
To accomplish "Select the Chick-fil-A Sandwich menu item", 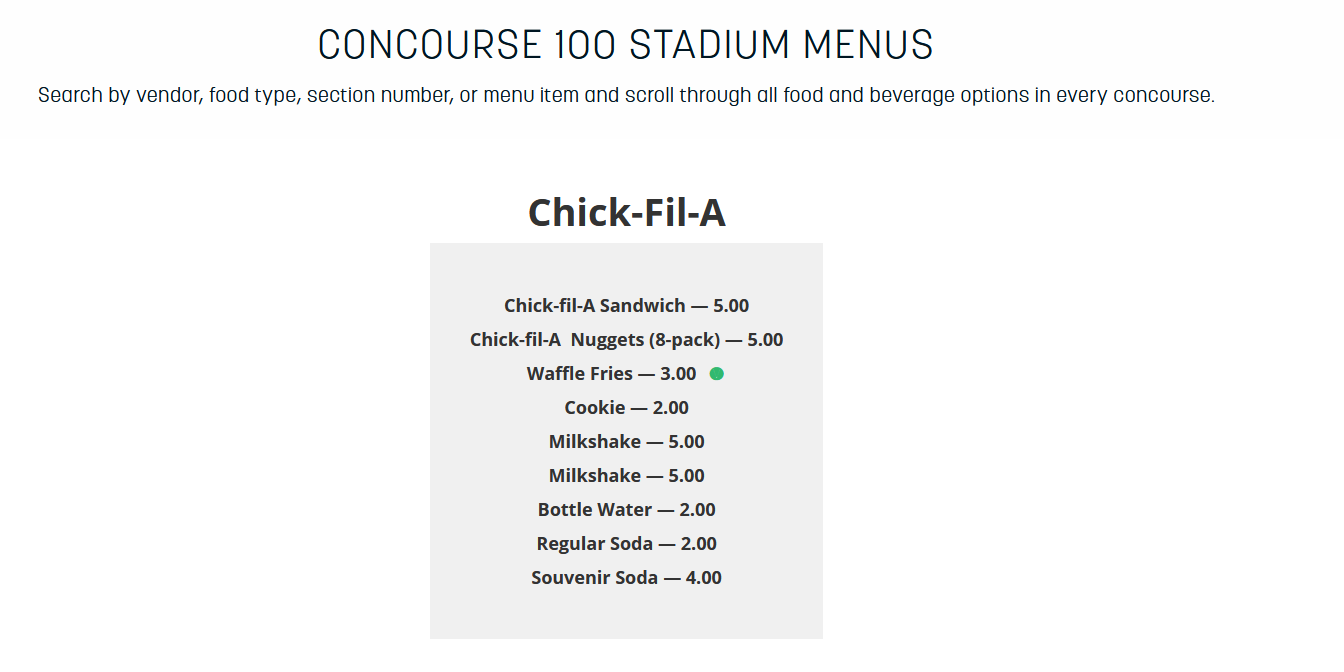I will tap(626, 306).
